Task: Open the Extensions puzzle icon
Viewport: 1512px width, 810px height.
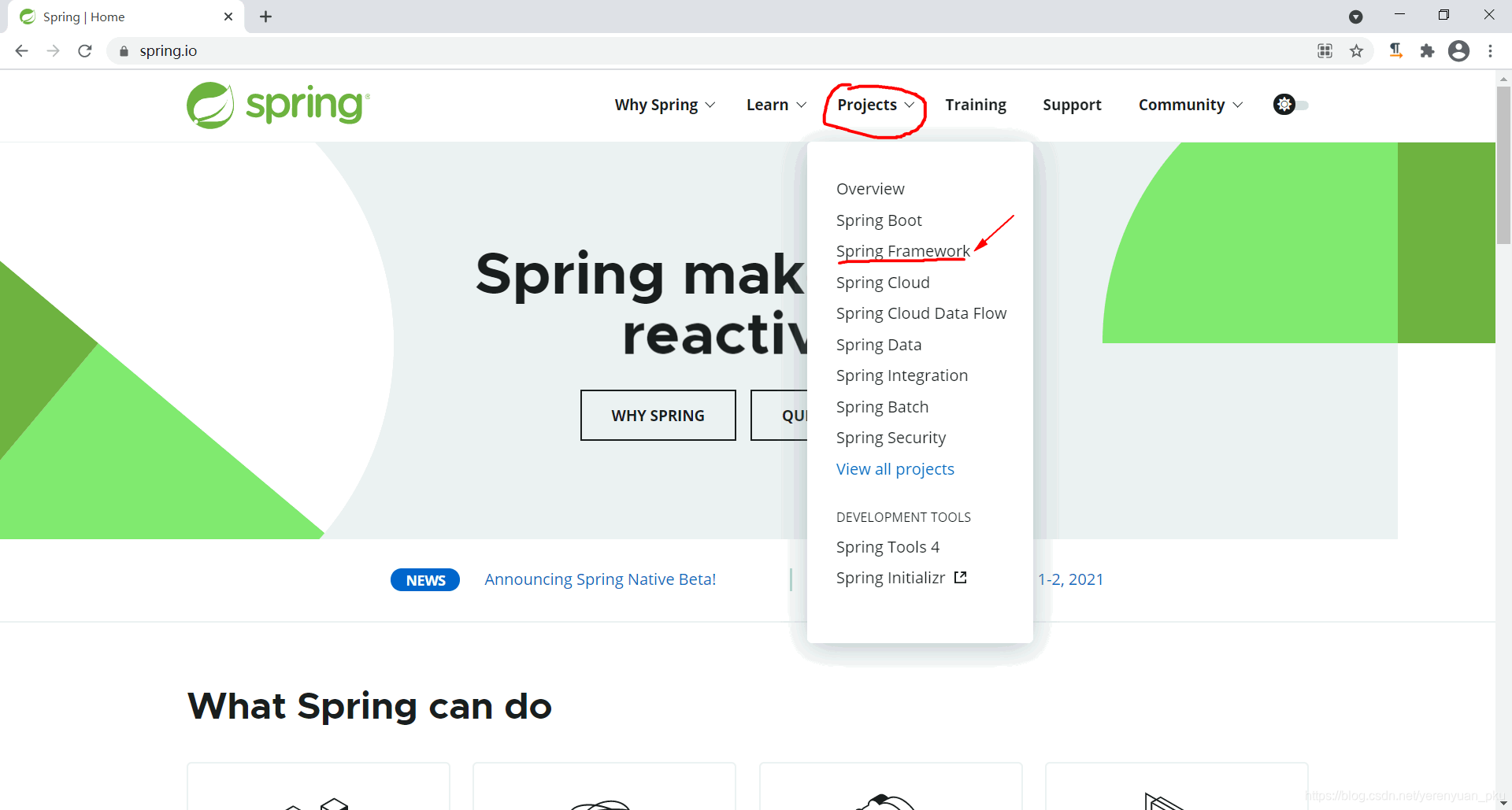Action: click(x=1427, y=51)
